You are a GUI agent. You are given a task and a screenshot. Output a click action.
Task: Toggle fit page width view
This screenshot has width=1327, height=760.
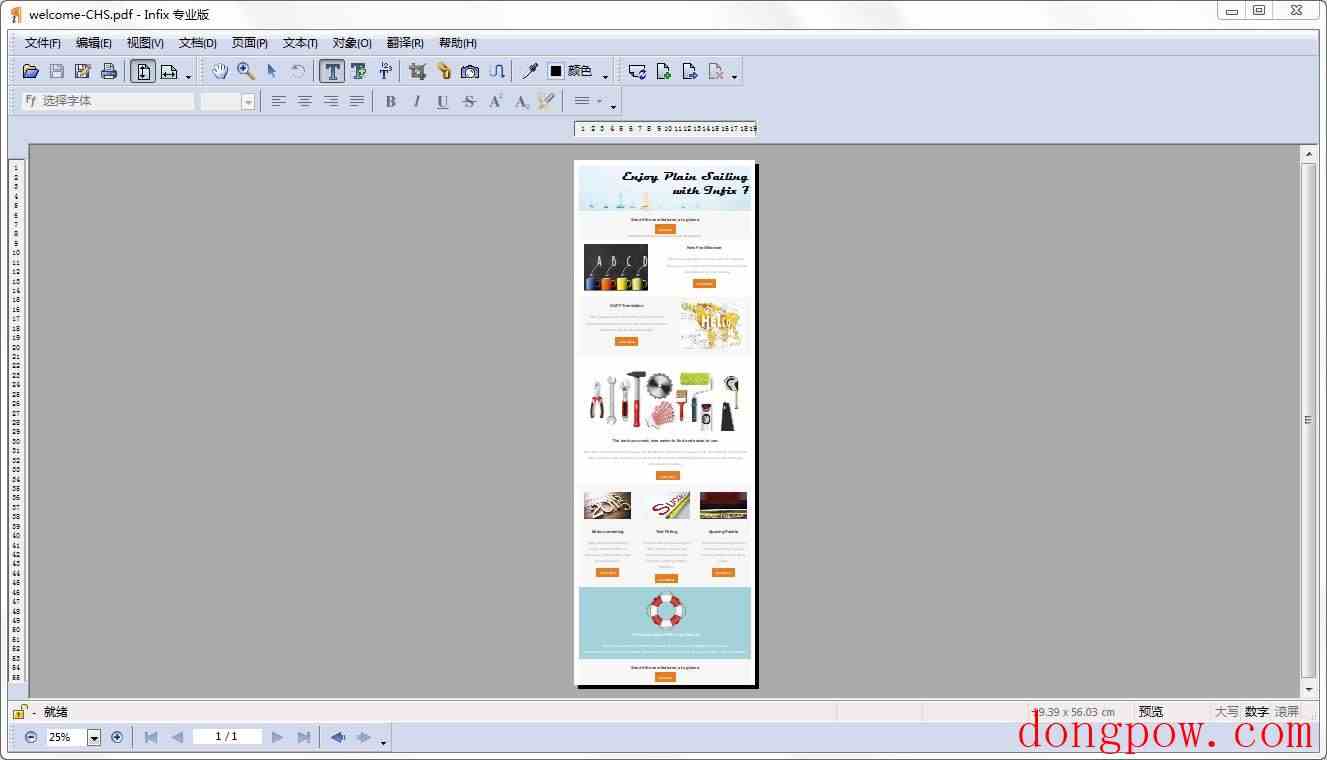169,71
